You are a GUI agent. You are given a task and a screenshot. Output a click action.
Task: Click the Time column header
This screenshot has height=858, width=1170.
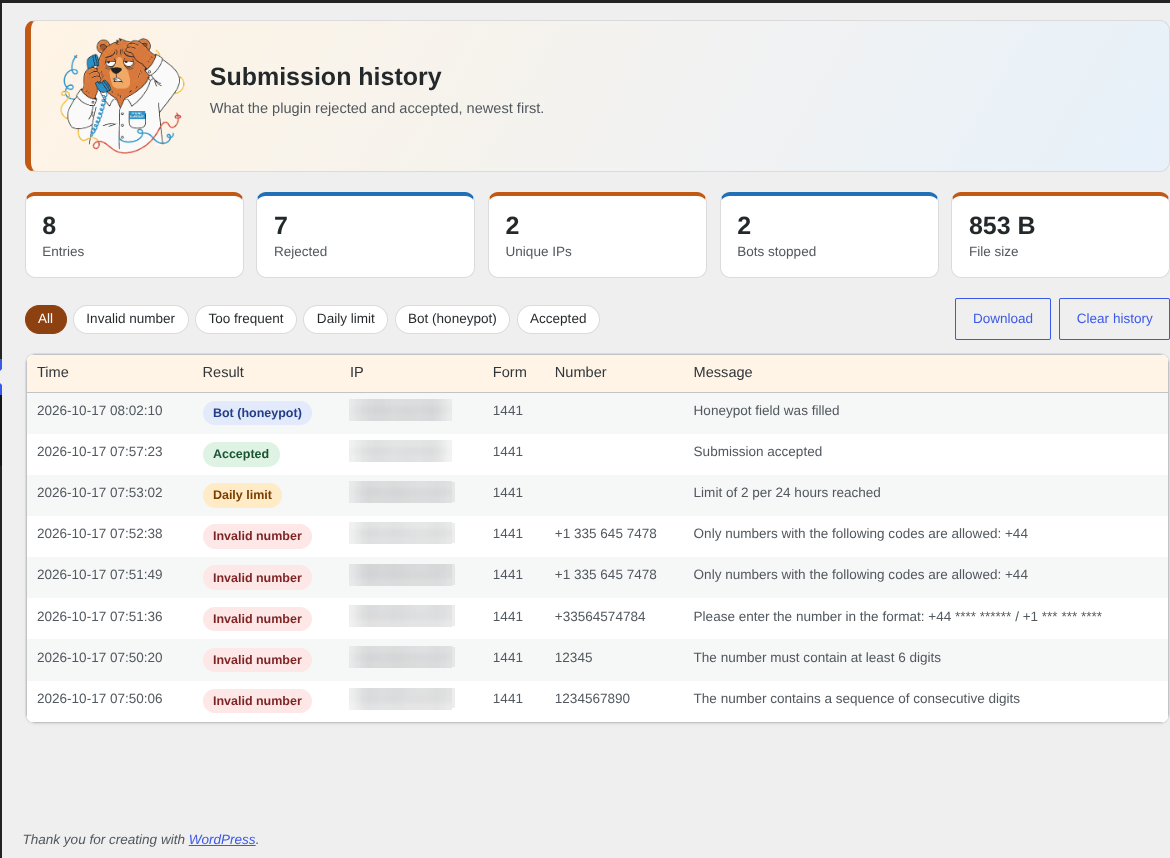pyautogui.click(x=53, y=372)
